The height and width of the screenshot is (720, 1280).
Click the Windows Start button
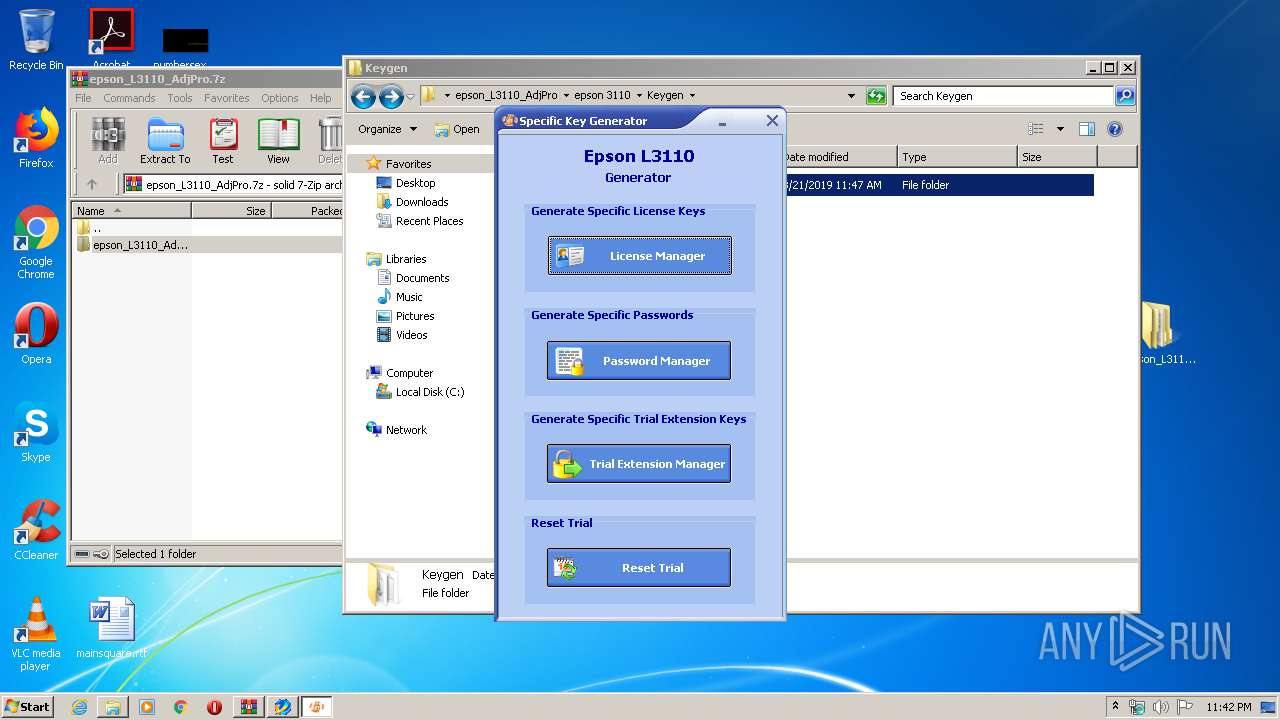tap(27, 706)
